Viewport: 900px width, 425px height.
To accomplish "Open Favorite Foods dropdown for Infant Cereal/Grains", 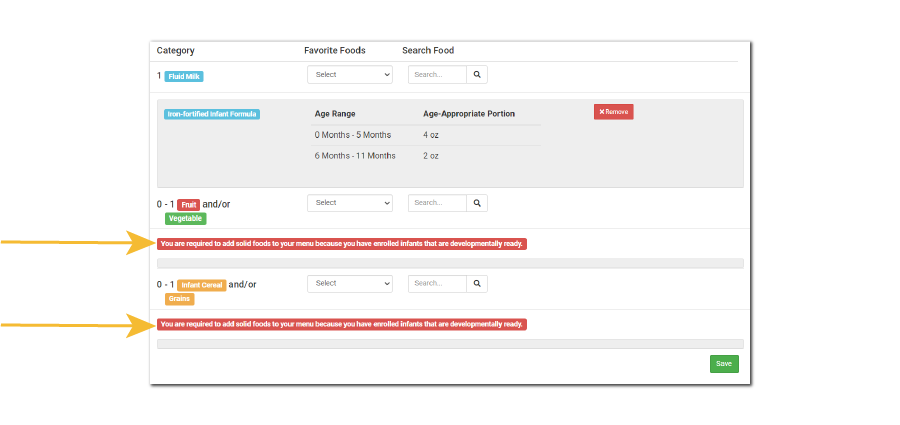I will [x=349, y=284].
